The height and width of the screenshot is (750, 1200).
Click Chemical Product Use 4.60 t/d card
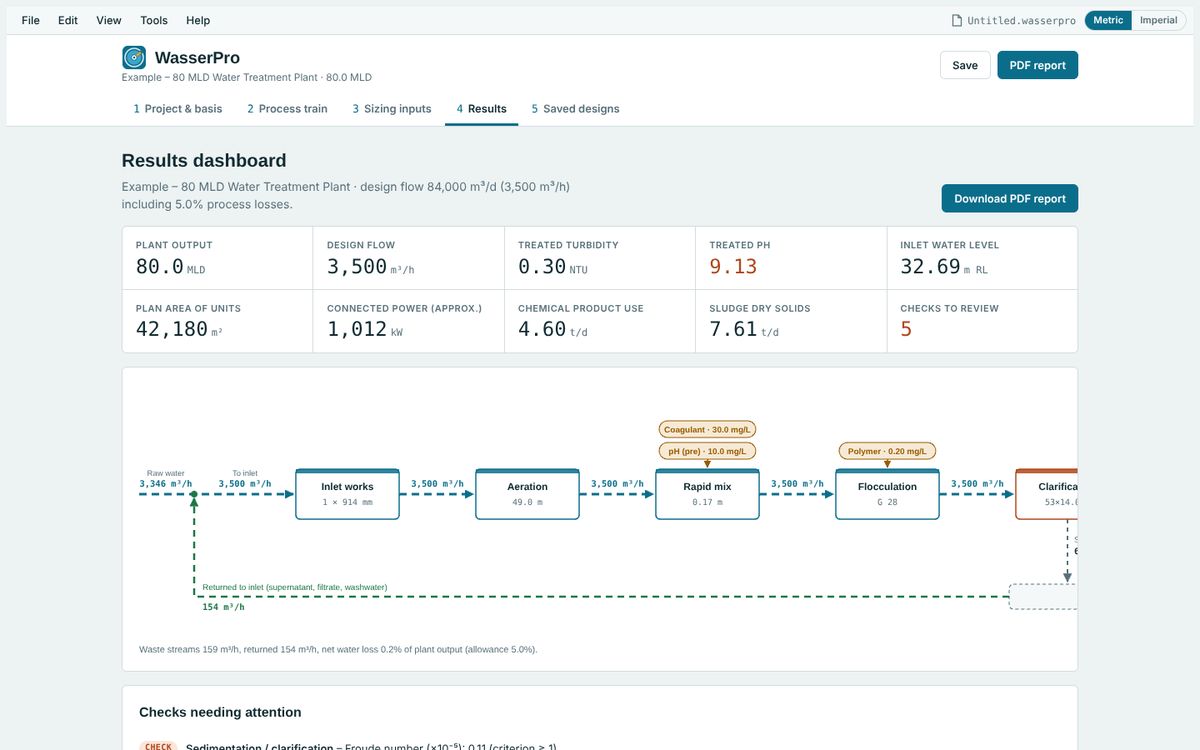pos(600,321)
